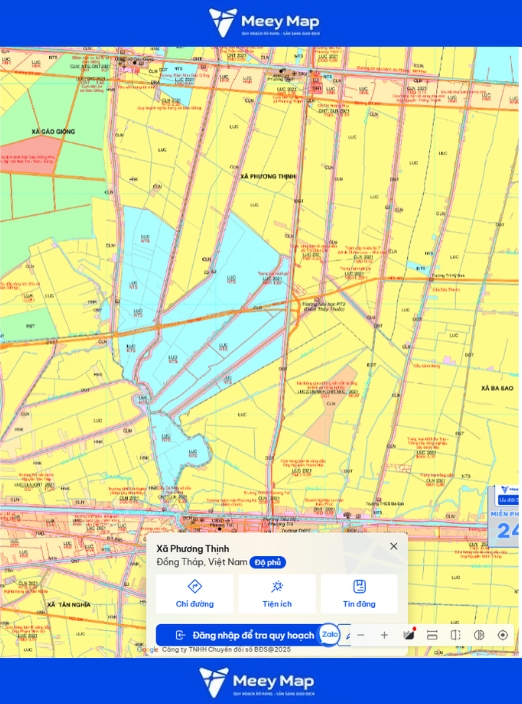The image size is (522, 704).
Task: Open Tiện ích utilities
Action: pyautogui.click(x=277, y=594)
